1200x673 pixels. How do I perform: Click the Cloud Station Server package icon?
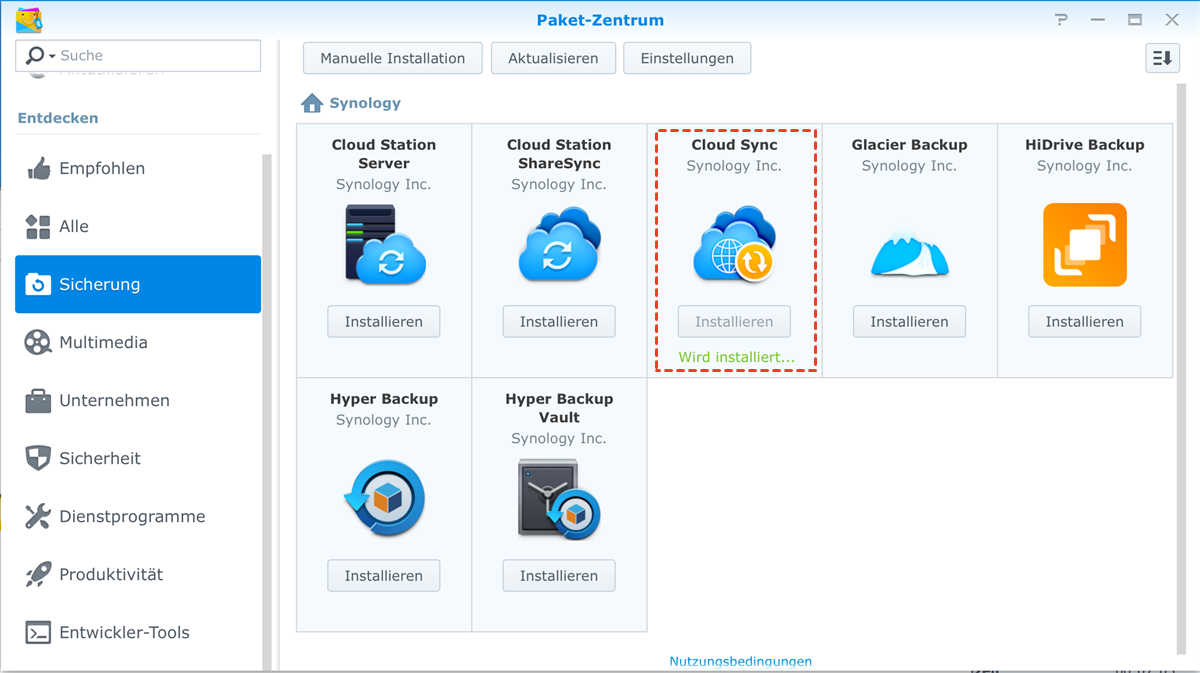(384, 244)
